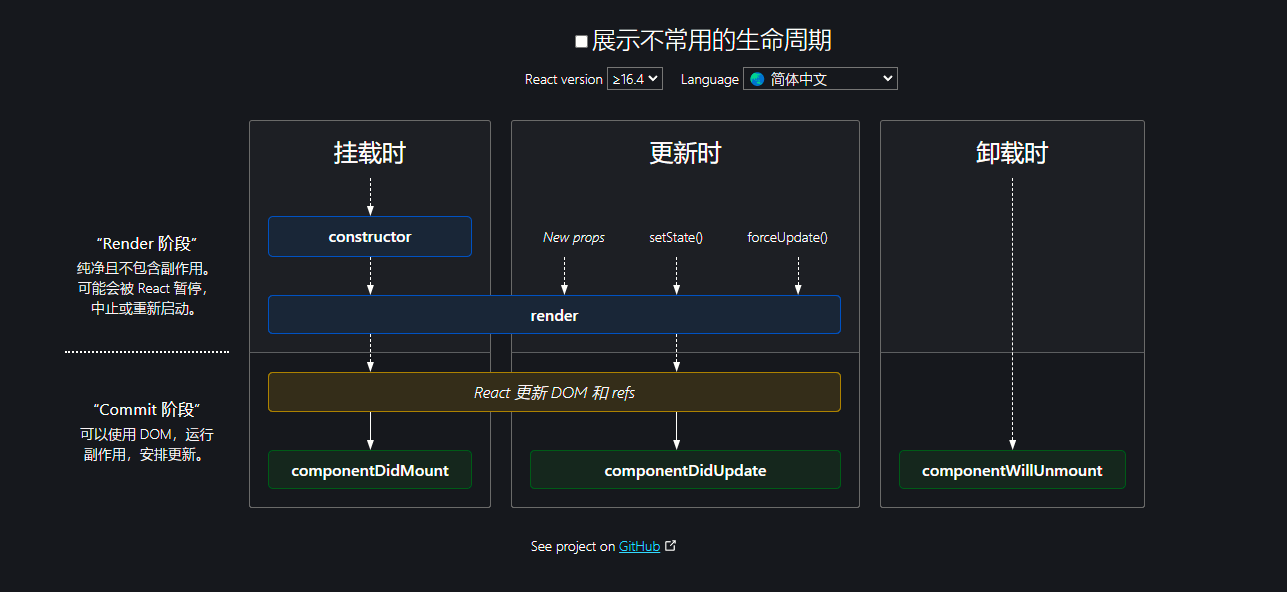Open the GitHub project link
Screen dimensions: 1287x592
639,547
